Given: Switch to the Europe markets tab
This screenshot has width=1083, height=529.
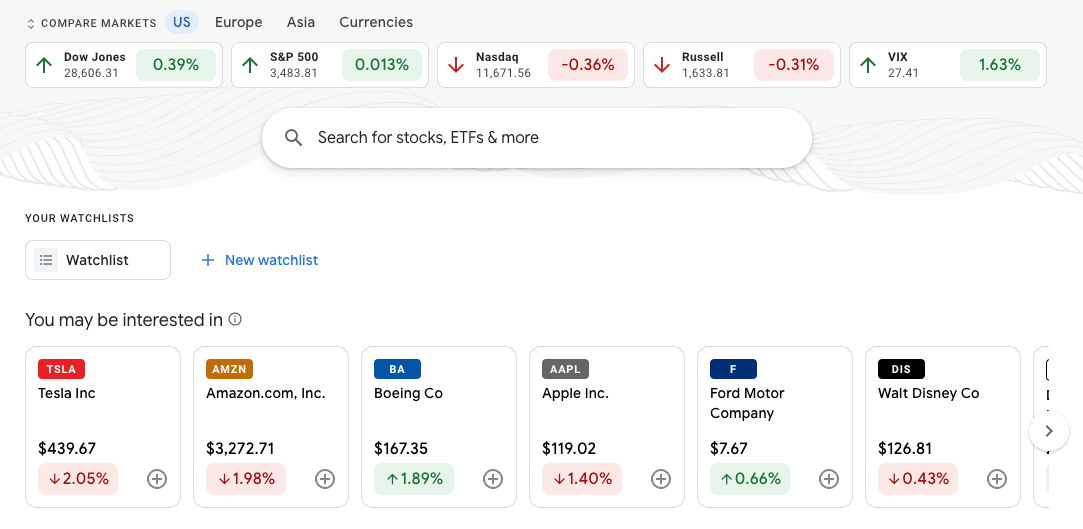Looking at the screenshot, I should [238, 22].
